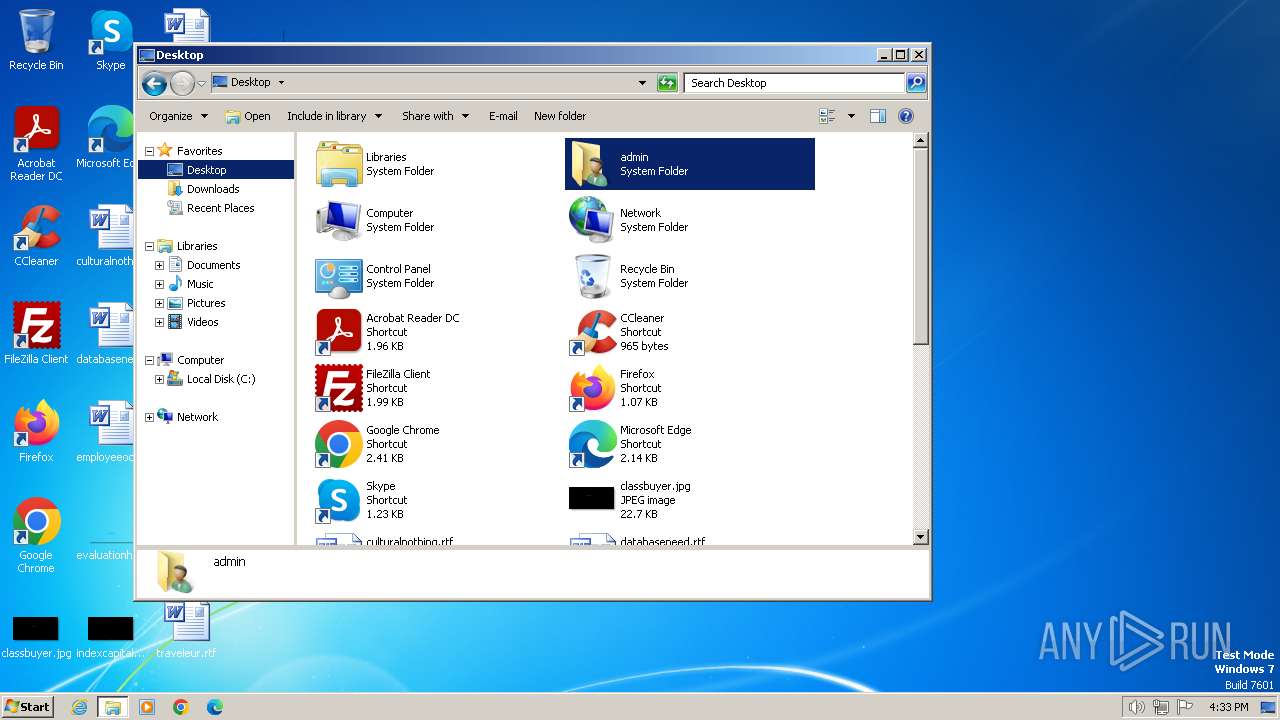Expand the Local Disk (C:) node

[x=159, y=379]
